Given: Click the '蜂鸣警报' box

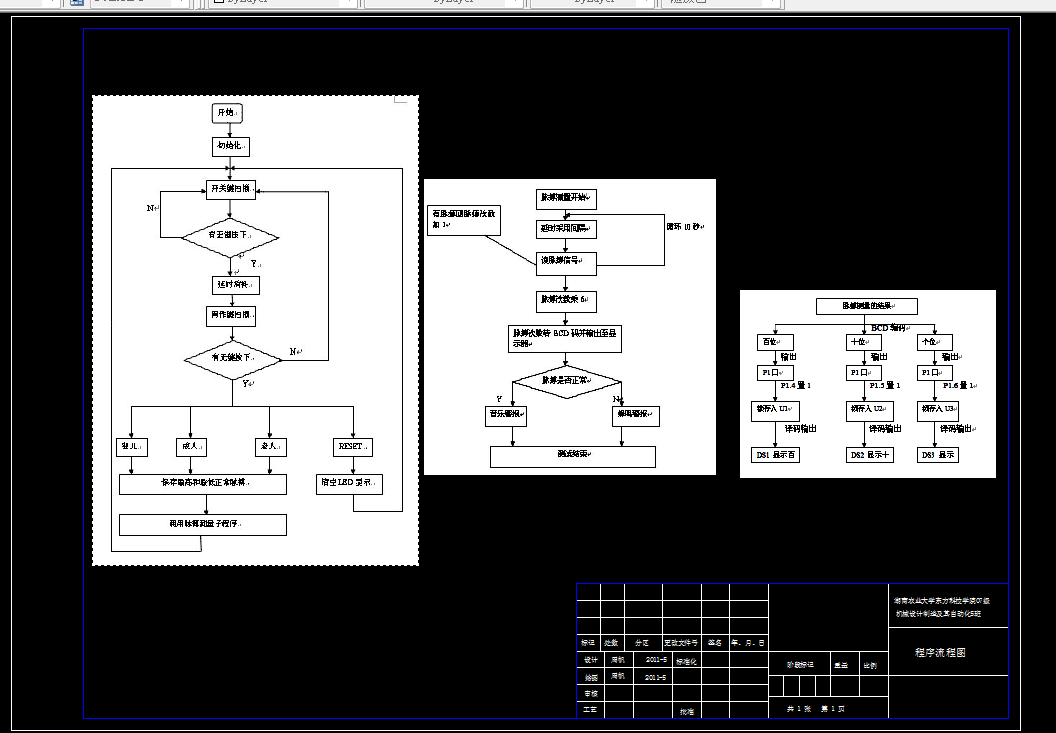Looking at the screenshot, I should tap(635, 416).
